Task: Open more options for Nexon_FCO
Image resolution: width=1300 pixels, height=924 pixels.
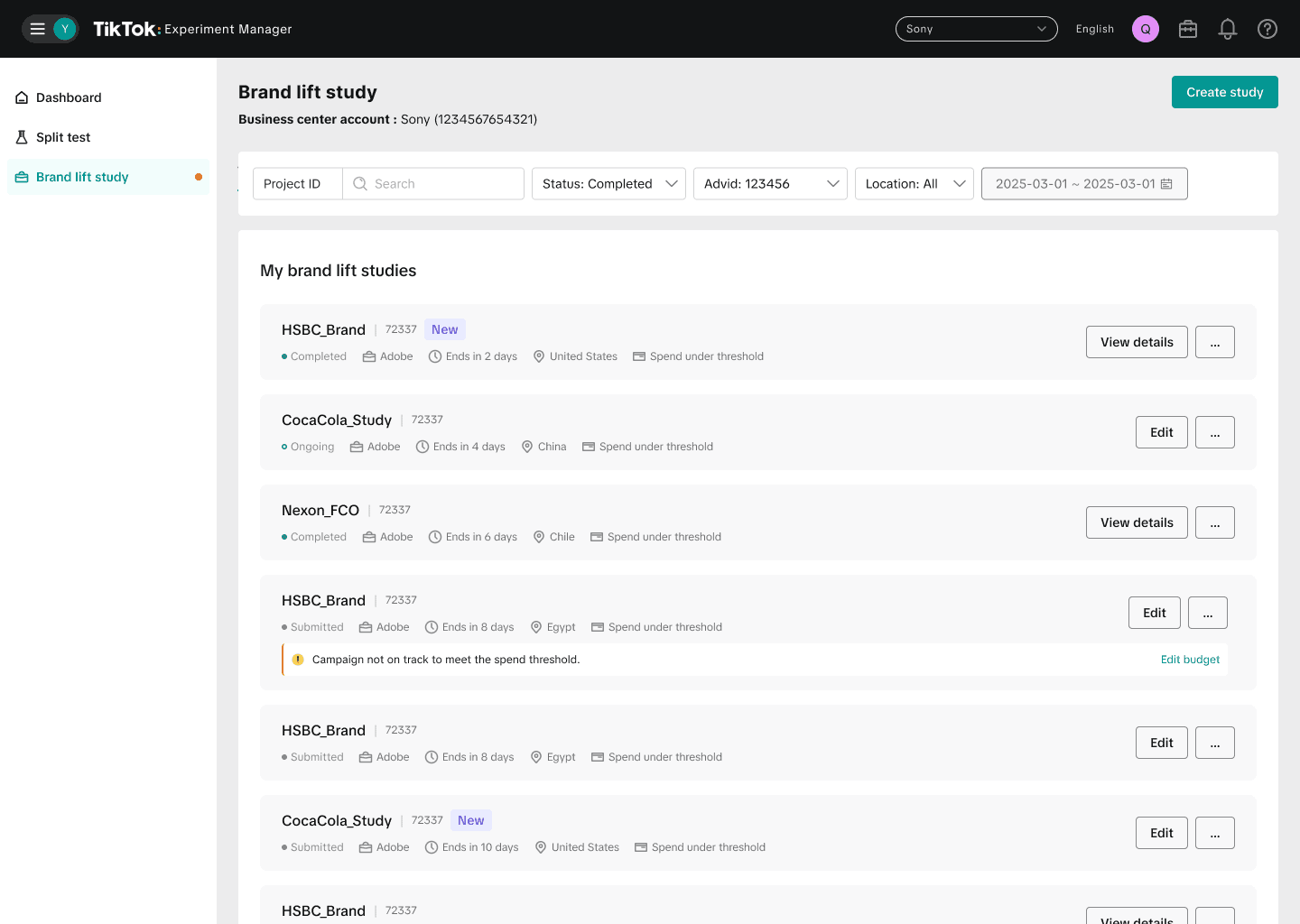Action: 1214,522
